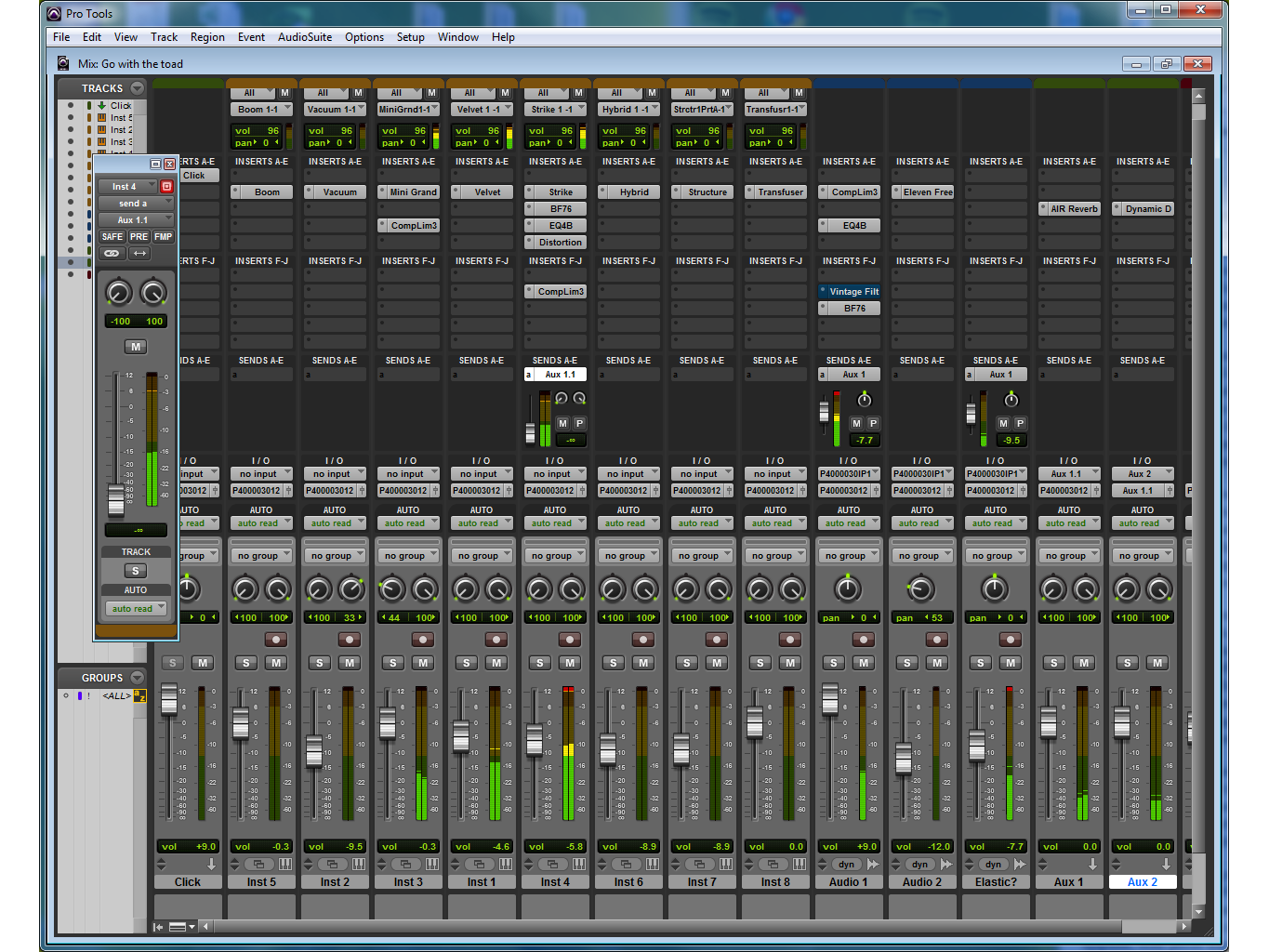Open the Inst 2 instrument piano-keys view
This screenshot has width=1269, height=952.
(358, 865)
